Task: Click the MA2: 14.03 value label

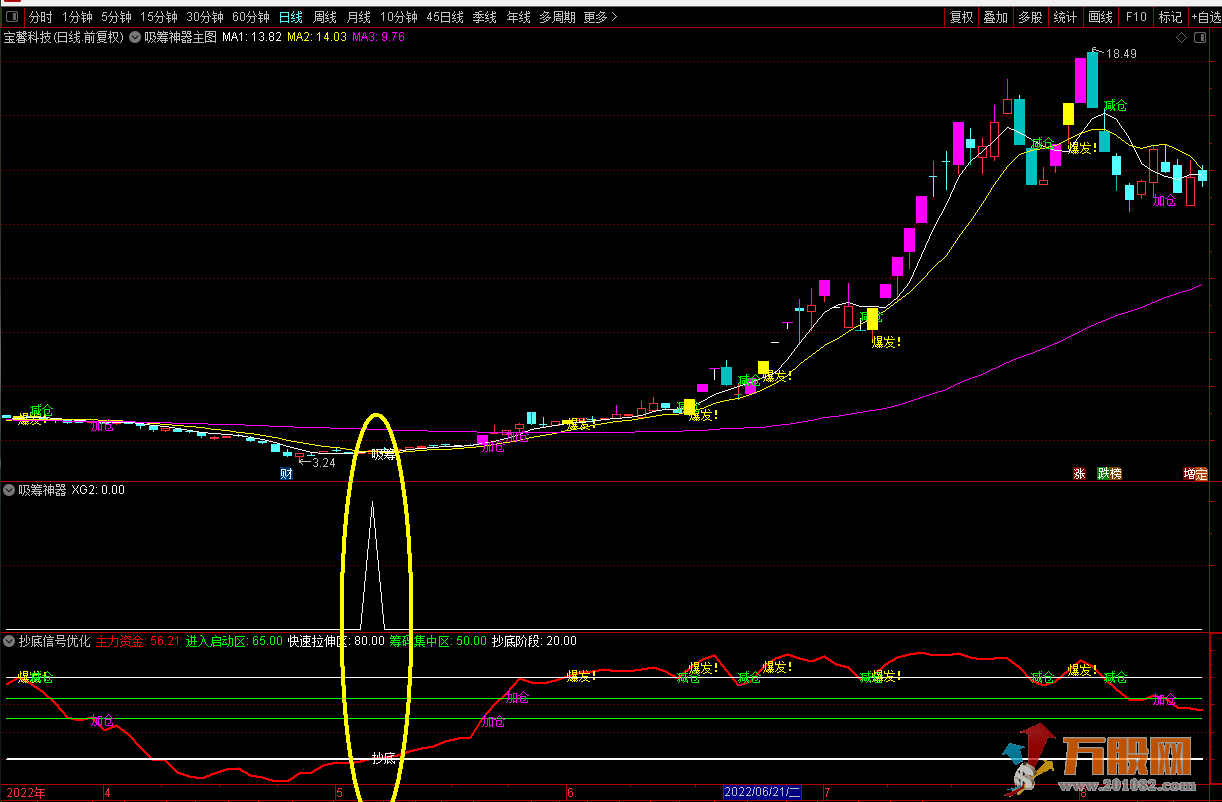Action: (x=316, y=38)
